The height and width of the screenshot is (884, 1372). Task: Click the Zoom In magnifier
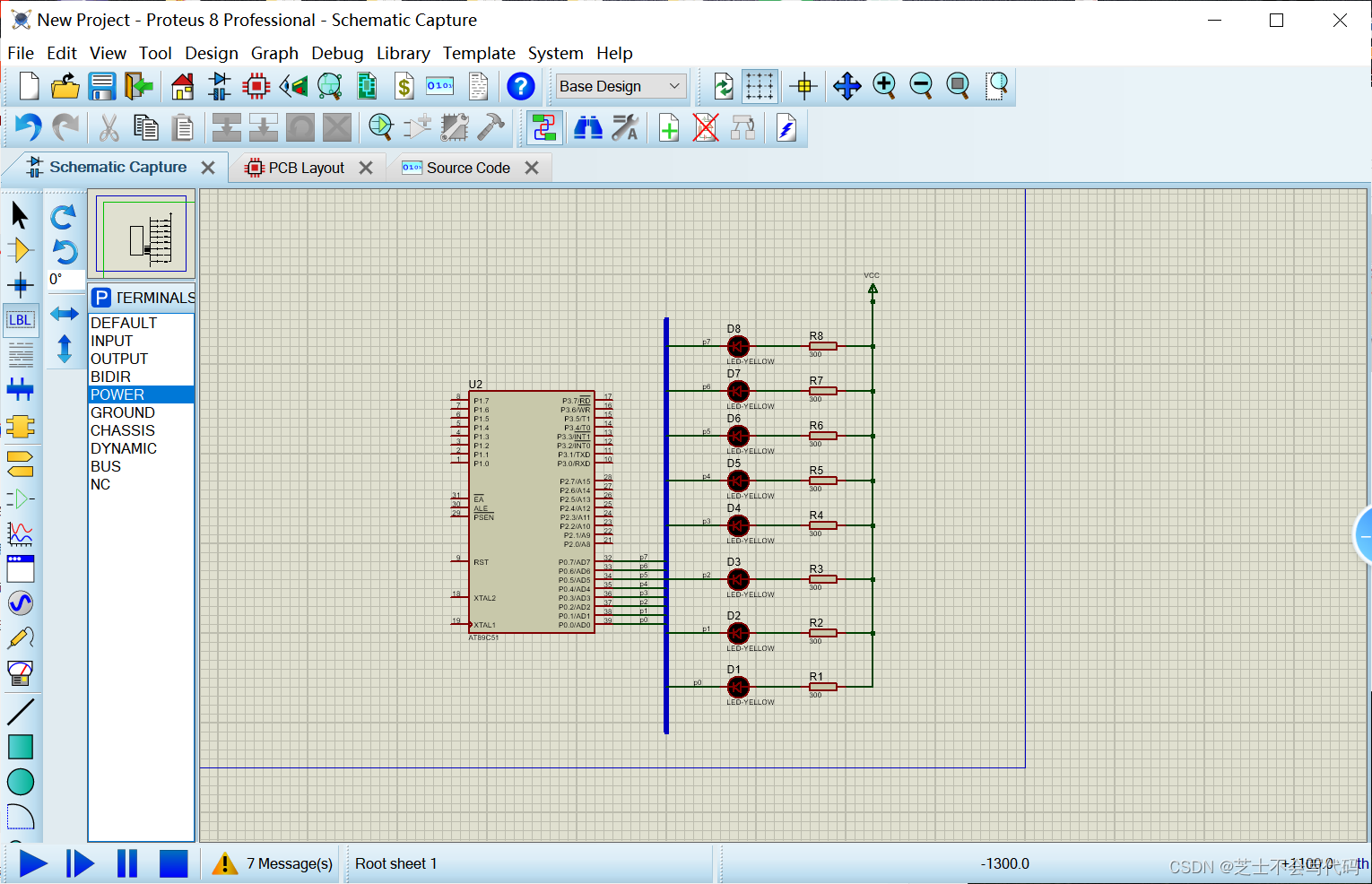[884, 86]
